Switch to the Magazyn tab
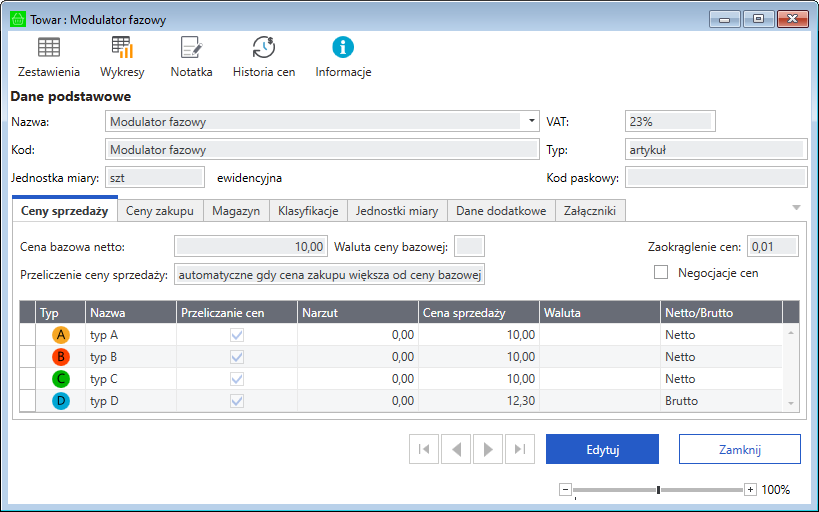The image size is (819, 512). 236,211
